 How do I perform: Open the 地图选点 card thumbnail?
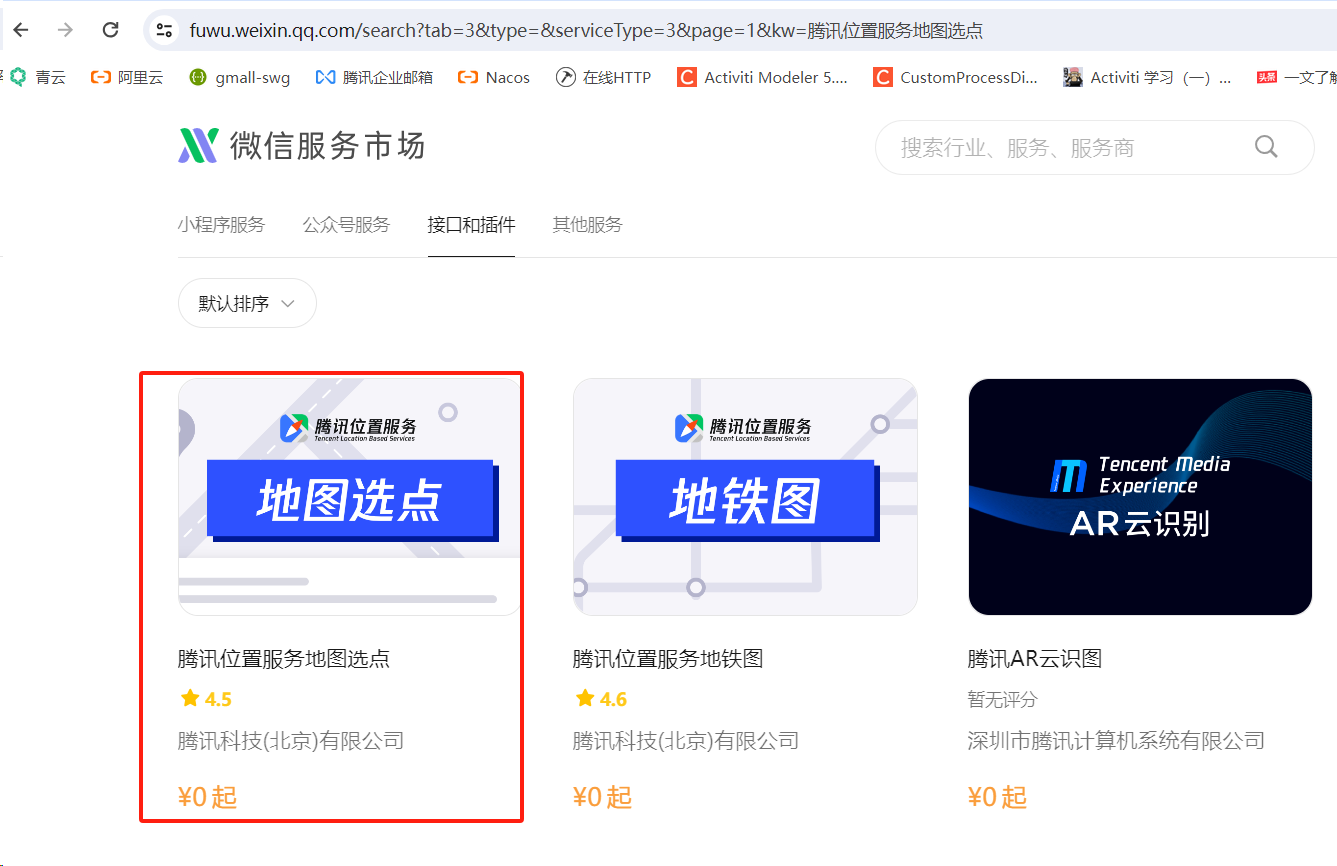click(350, 497)
